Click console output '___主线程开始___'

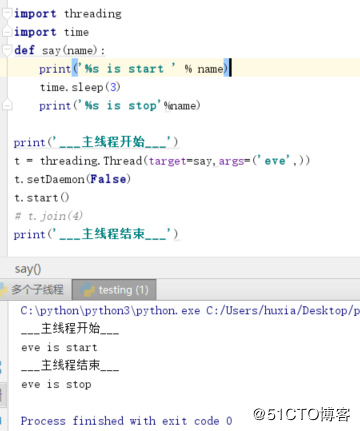(x=70, y=329)
